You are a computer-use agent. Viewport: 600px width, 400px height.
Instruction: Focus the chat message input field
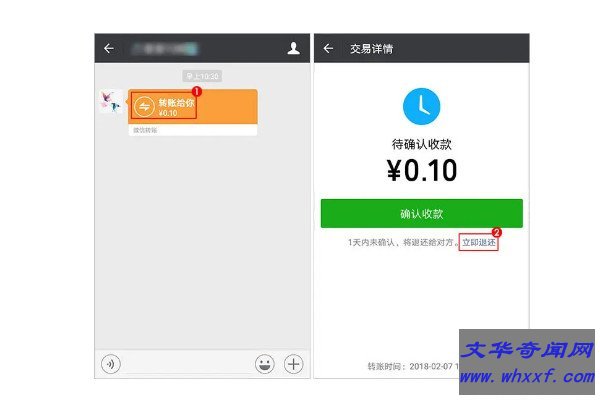tap(185, 364)
